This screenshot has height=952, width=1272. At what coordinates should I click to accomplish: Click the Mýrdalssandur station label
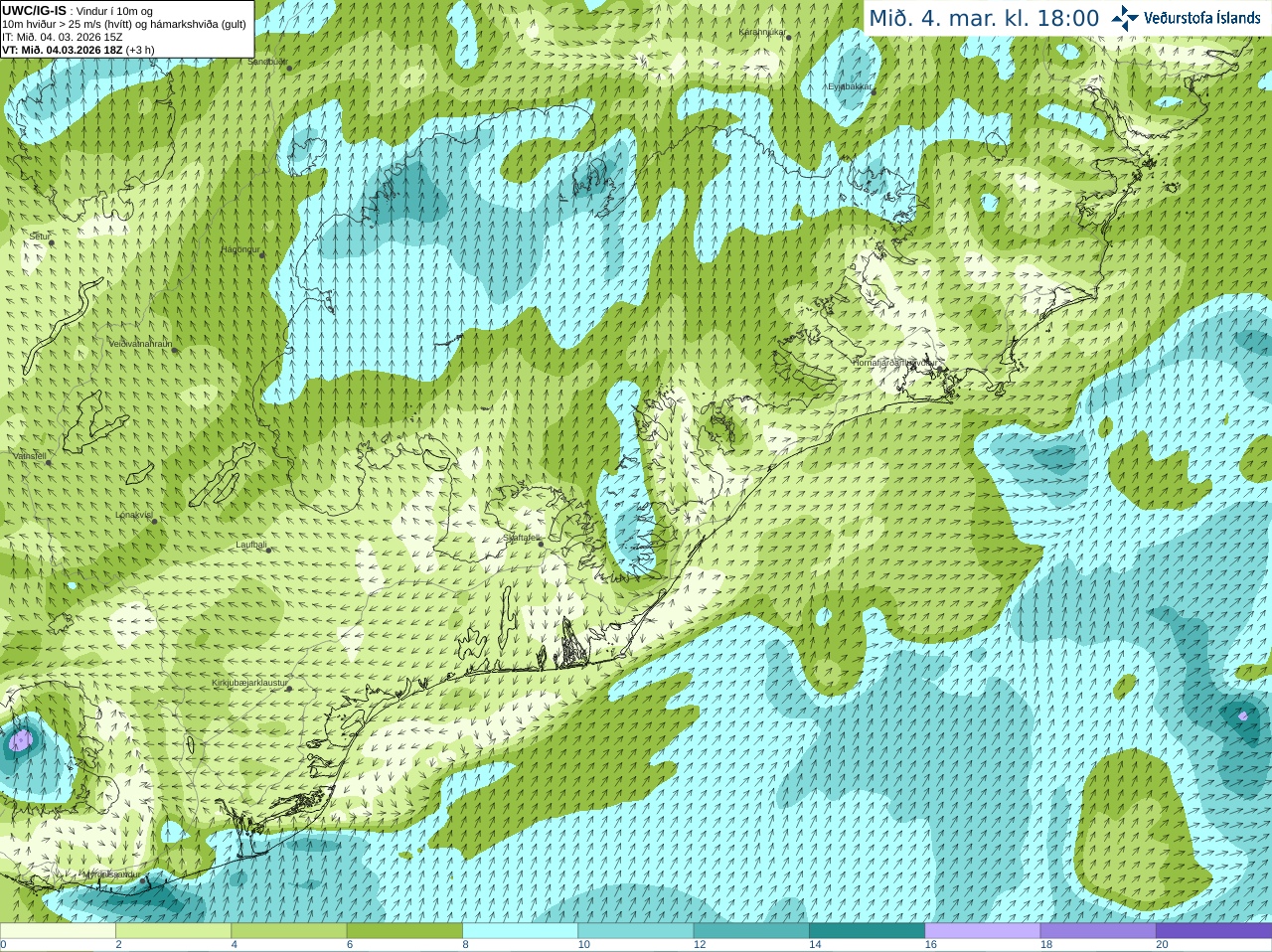(x=111, y=874)
